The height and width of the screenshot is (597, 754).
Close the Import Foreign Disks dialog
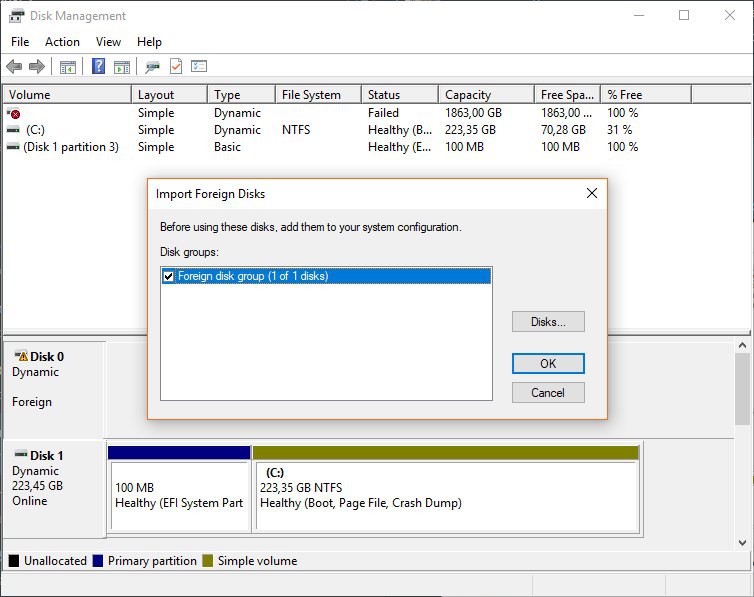pos(592,193)
